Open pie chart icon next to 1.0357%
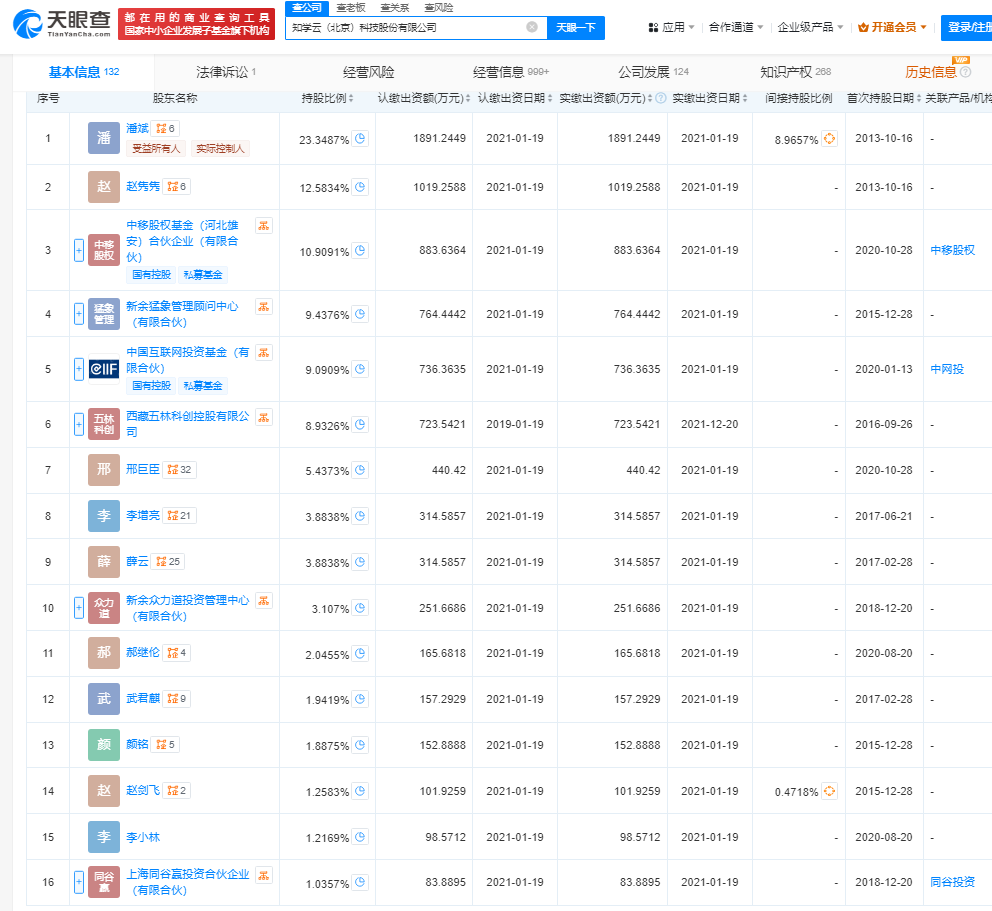The width and height of the screenshot is (992, 911). [x=360, y=882]
